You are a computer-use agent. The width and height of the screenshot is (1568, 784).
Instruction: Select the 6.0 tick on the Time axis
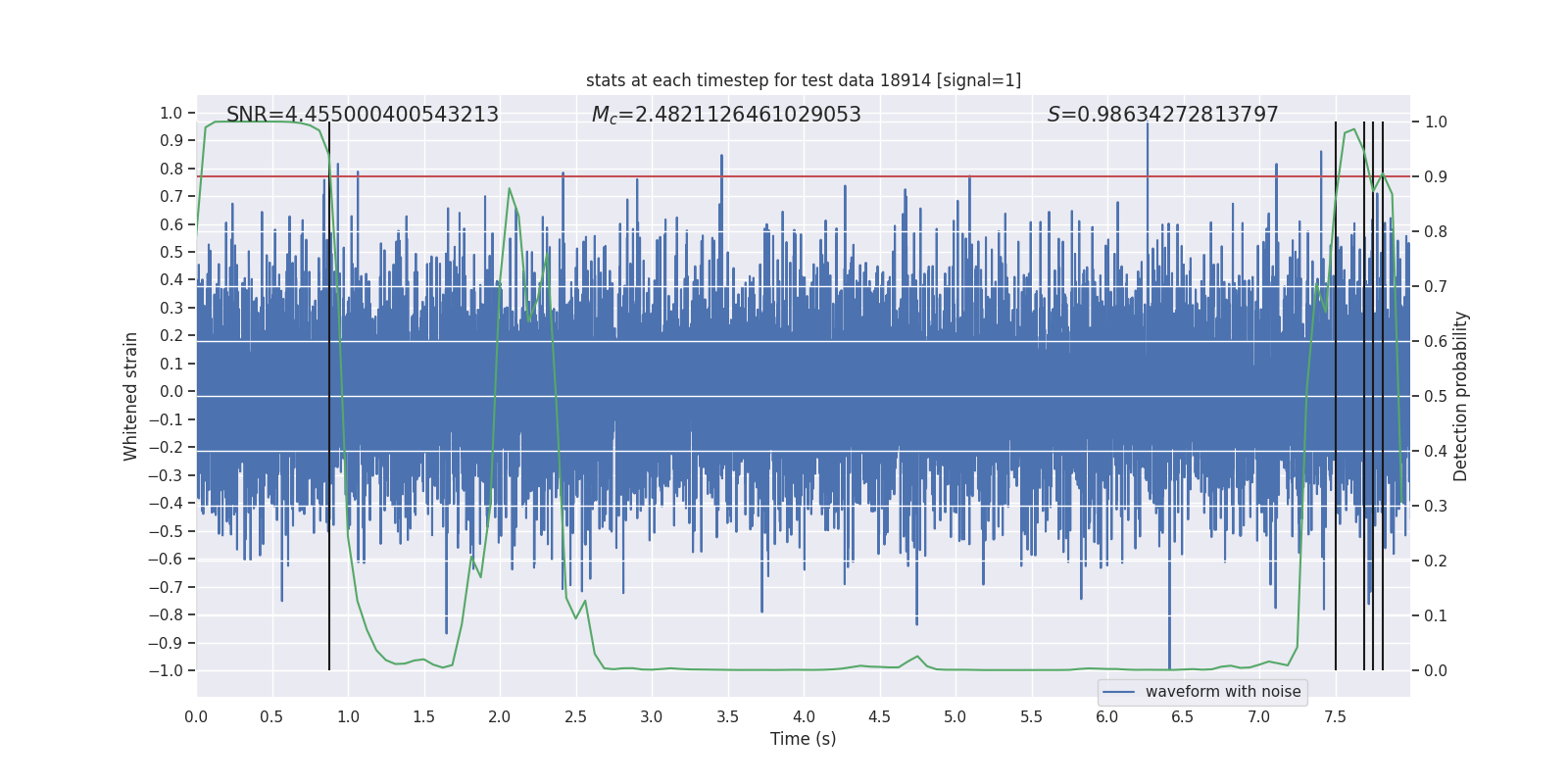[x=1107, y=716]
